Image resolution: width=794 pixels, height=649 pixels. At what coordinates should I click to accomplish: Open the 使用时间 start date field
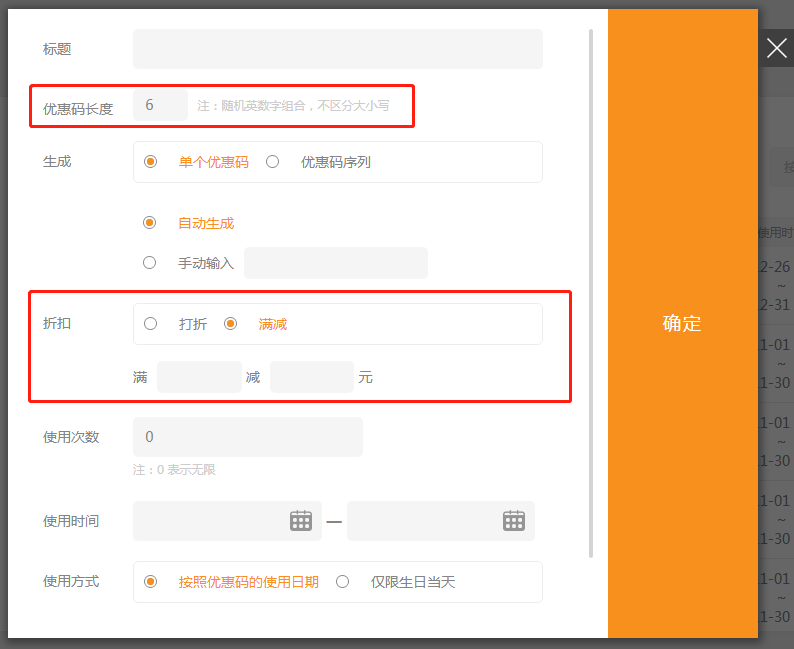(212, 520)
